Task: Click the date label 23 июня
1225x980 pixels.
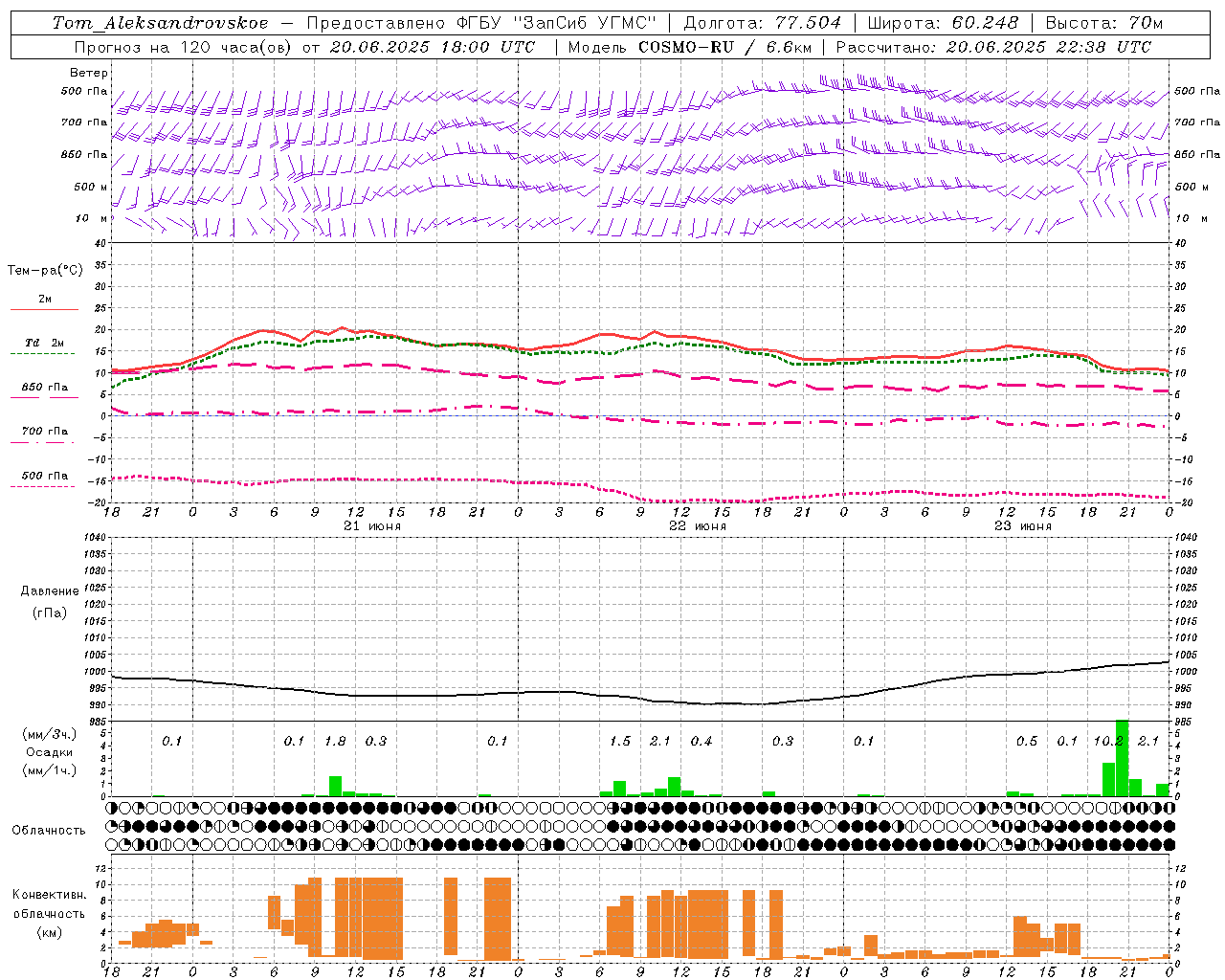Action: point(1023,526)
